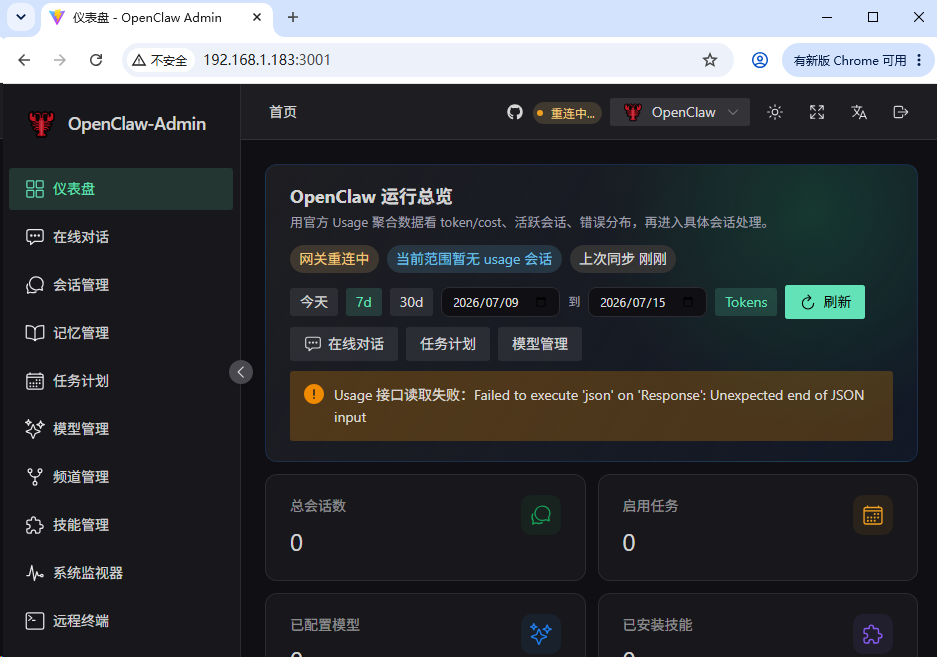The width and height of the screenshot is (937, 657).
Task: Click the end date field 2026/07/15
Action: click(647, 302)
